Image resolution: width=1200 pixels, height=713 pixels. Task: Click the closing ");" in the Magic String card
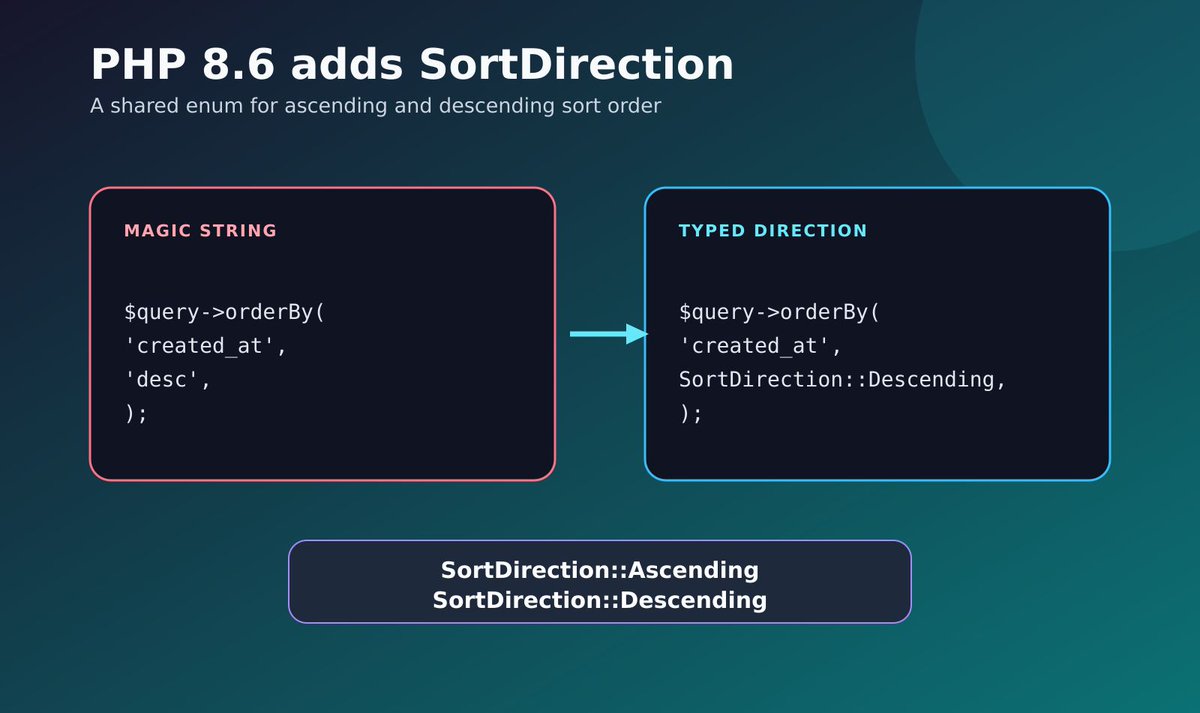136,414
